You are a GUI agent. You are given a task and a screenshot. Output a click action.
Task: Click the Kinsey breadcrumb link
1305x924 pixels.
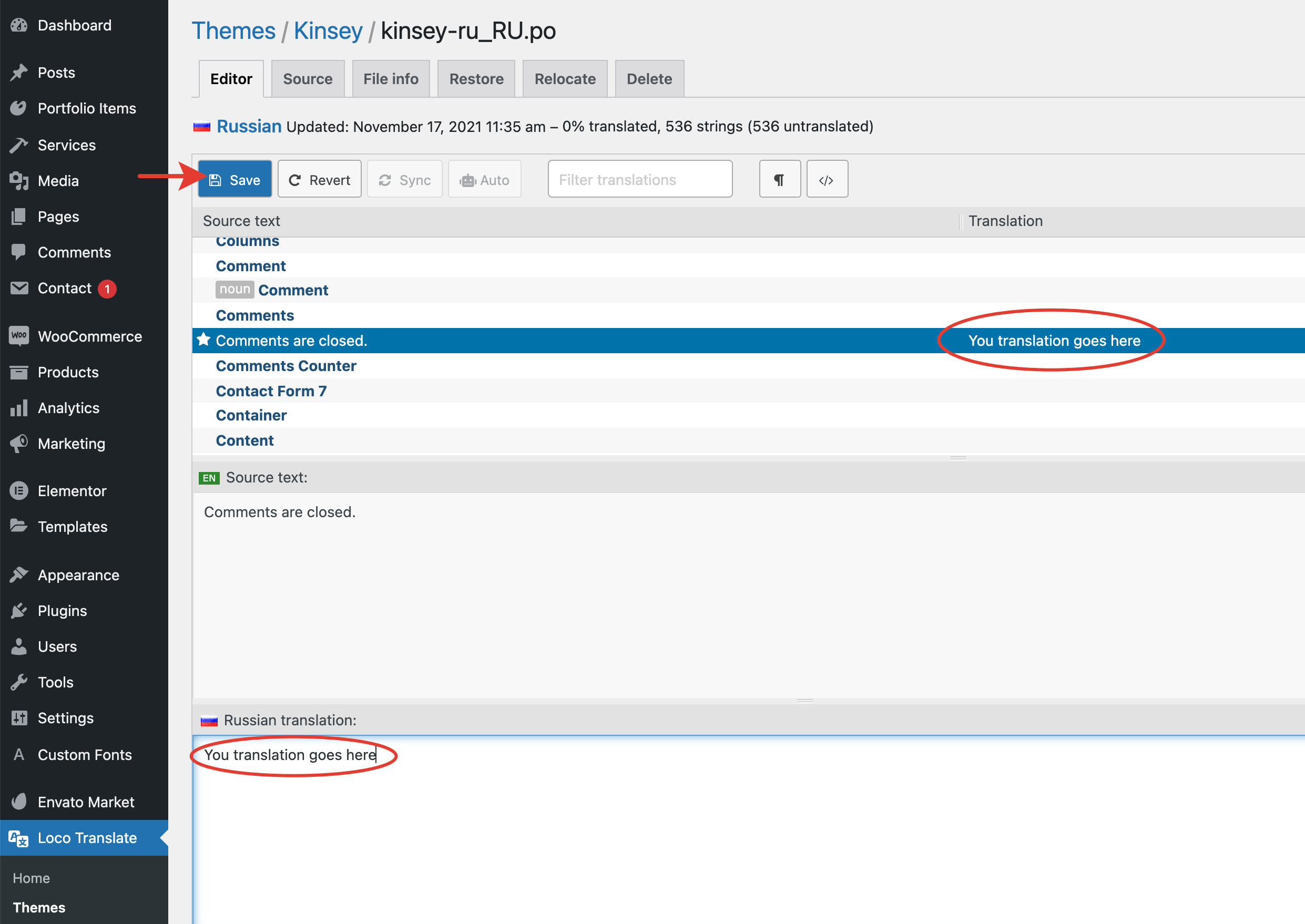[x=328, y=30]
